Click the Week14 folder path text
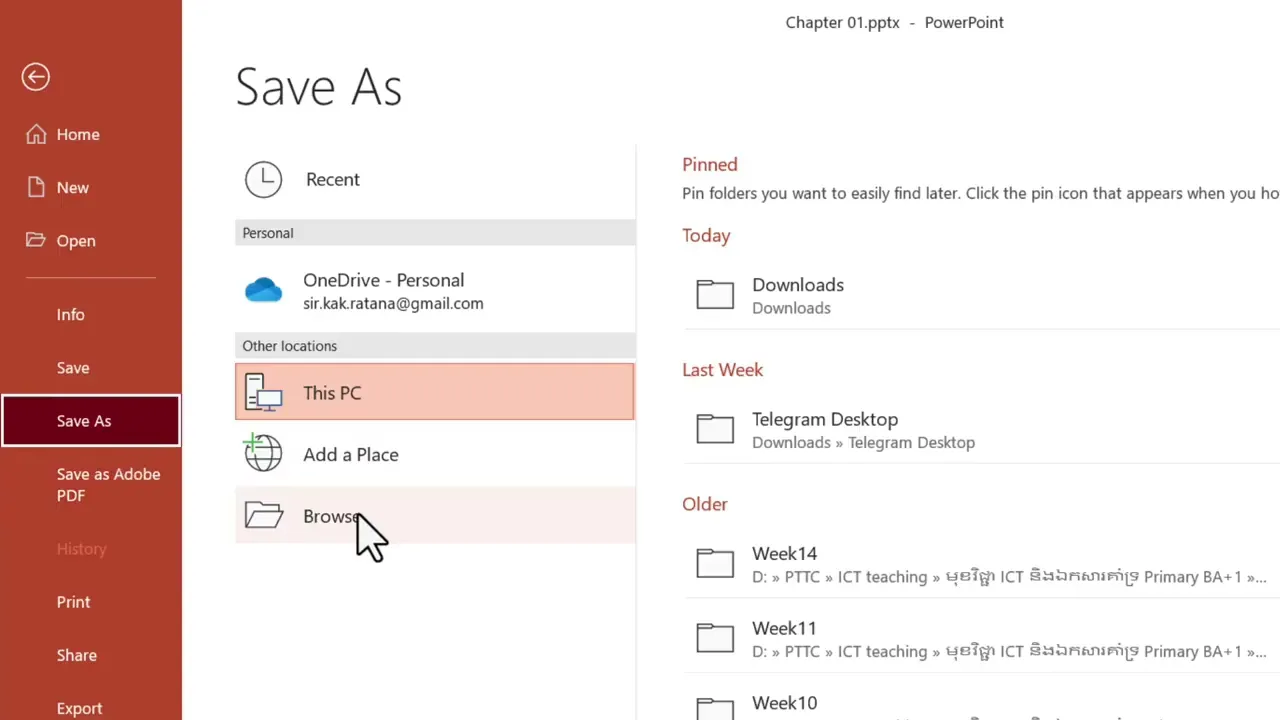Image resolution: width=1280 pixels, height=720 pixels. pyautogui.click(x=1009, y=576)
